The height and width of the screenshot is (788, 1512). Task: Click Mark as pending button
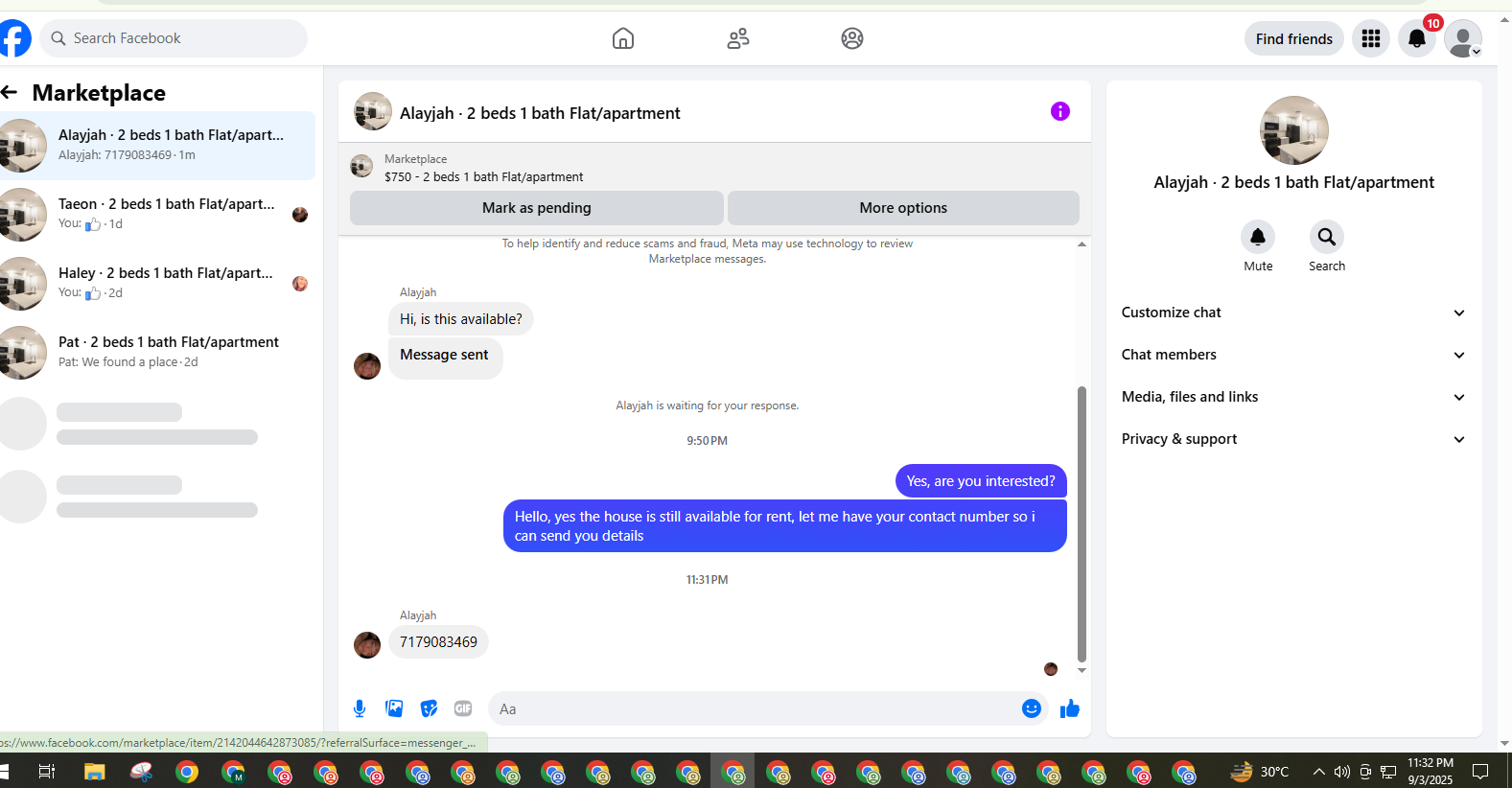pos(537,208)
